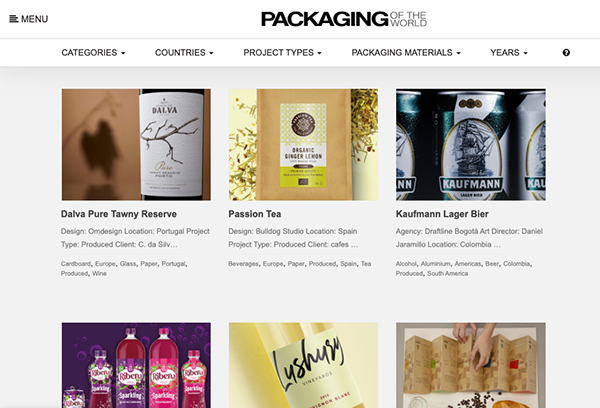Open the Passion Tea package image
The height and width of the screenshot is (408, 600).
click(303, 145)
